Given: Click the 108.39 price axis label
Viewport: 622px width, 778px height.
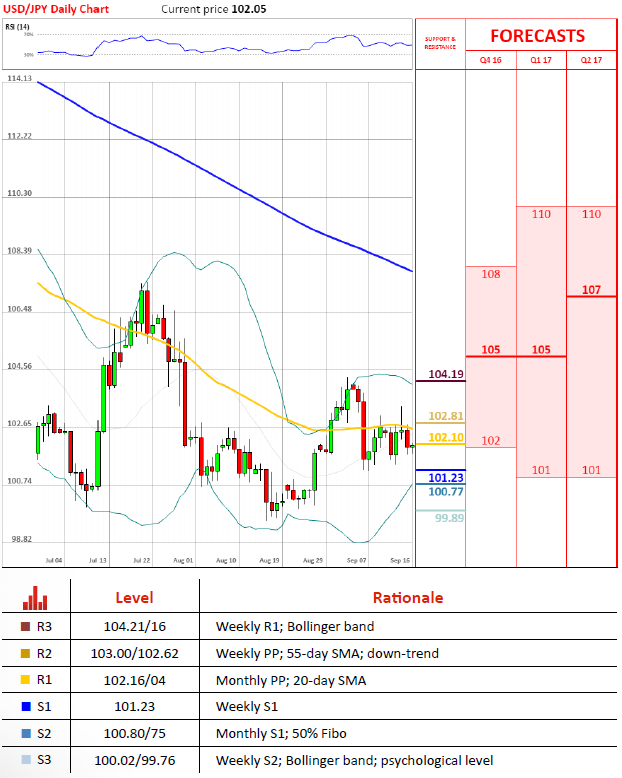Looking at the screenshot, I should (x=19, y=251).
